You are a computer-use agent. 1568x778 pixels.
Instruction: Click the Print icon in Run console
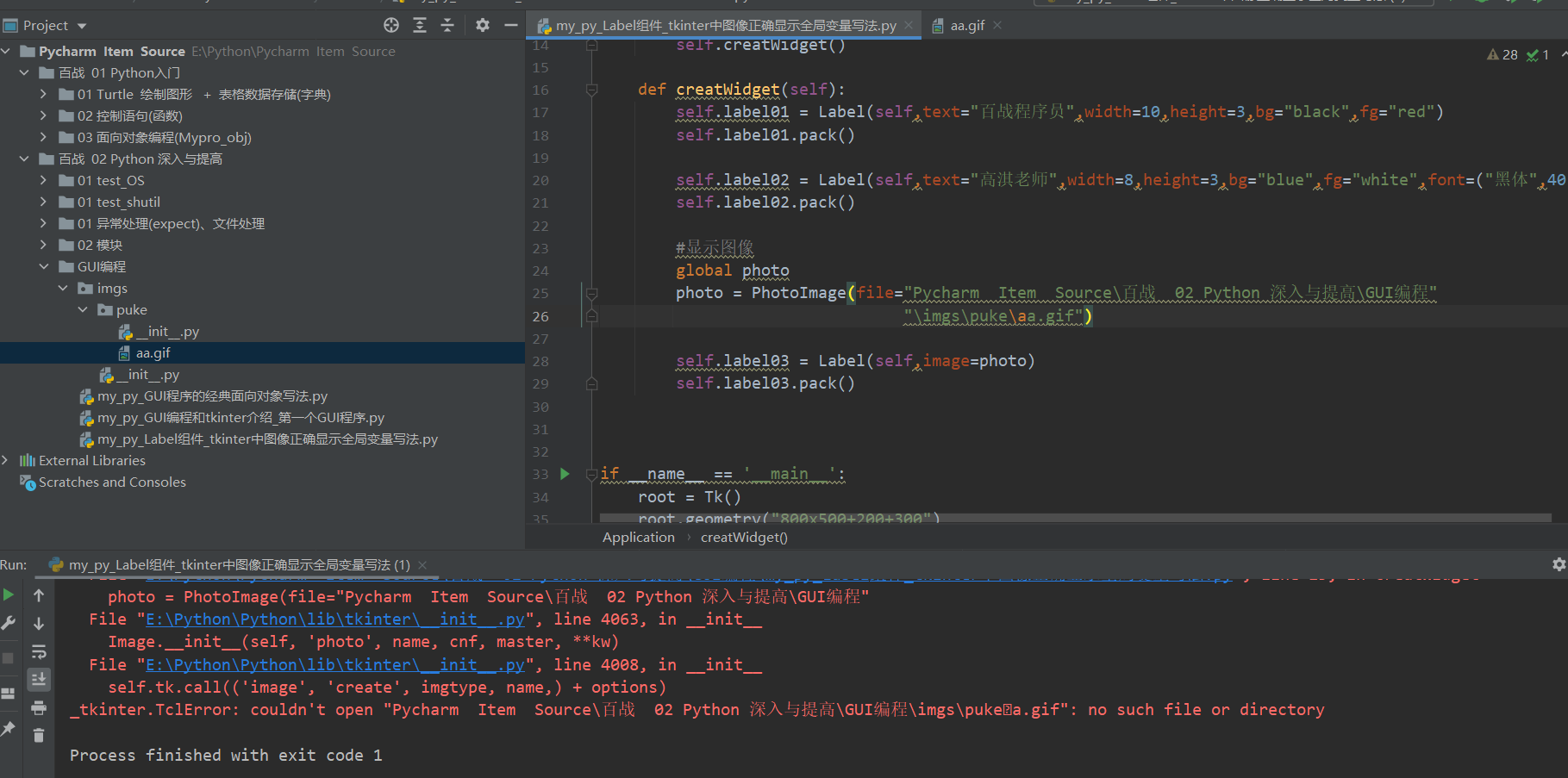pos(39,708)
